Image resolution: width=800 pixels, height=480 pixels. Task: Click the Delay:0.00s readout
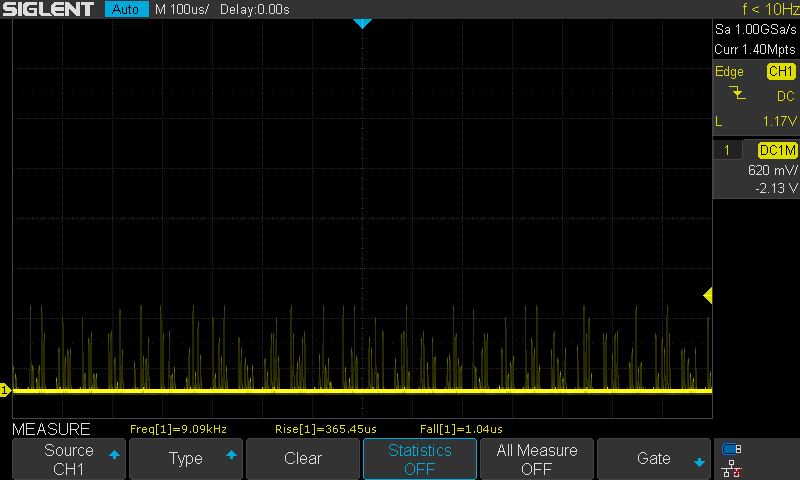tap(255, 9)
